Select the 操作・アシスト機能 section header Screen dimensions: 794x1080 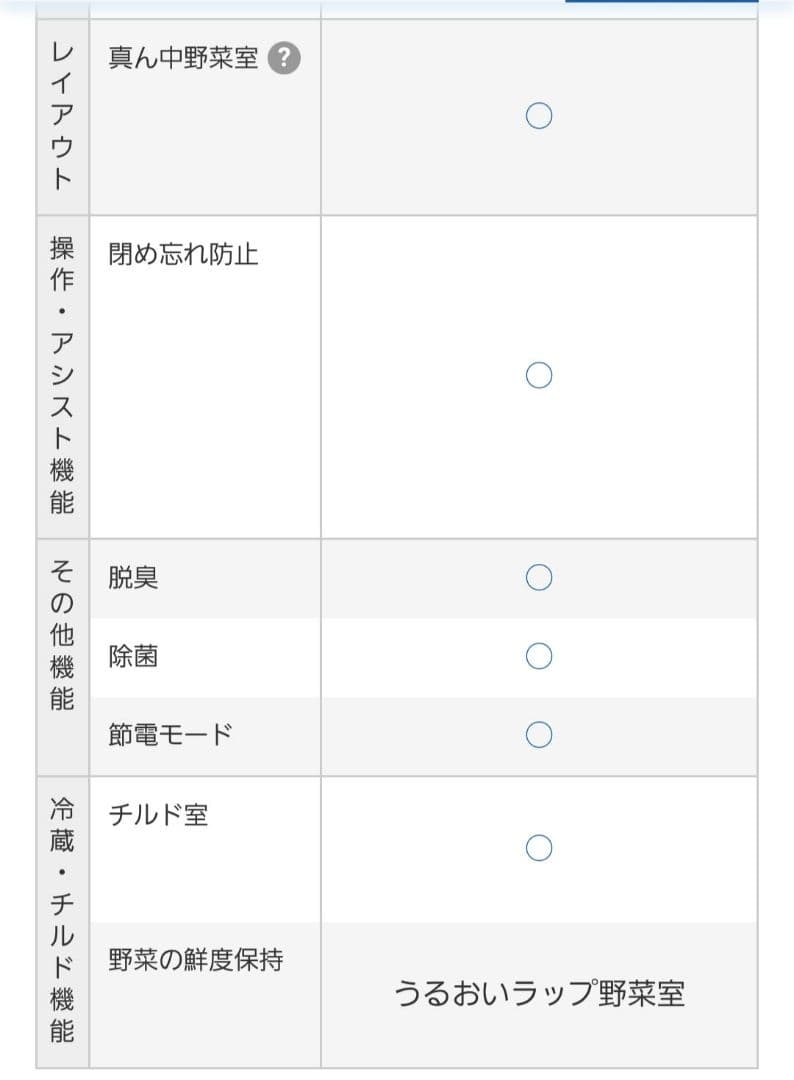point(61,375)
